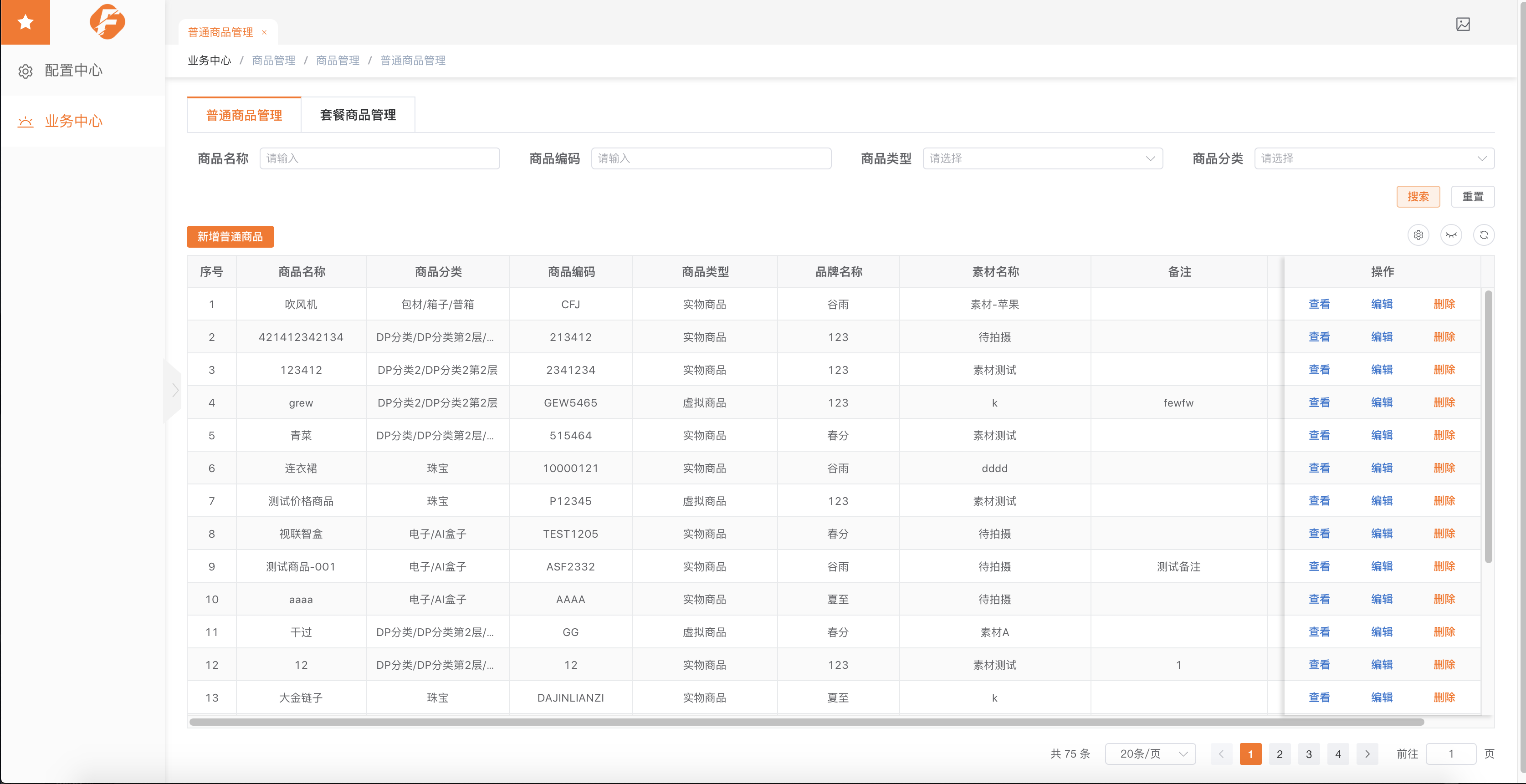1526x784 pixels.
Task: Edit the 视联智盒 product
Action: [1382, 534]
